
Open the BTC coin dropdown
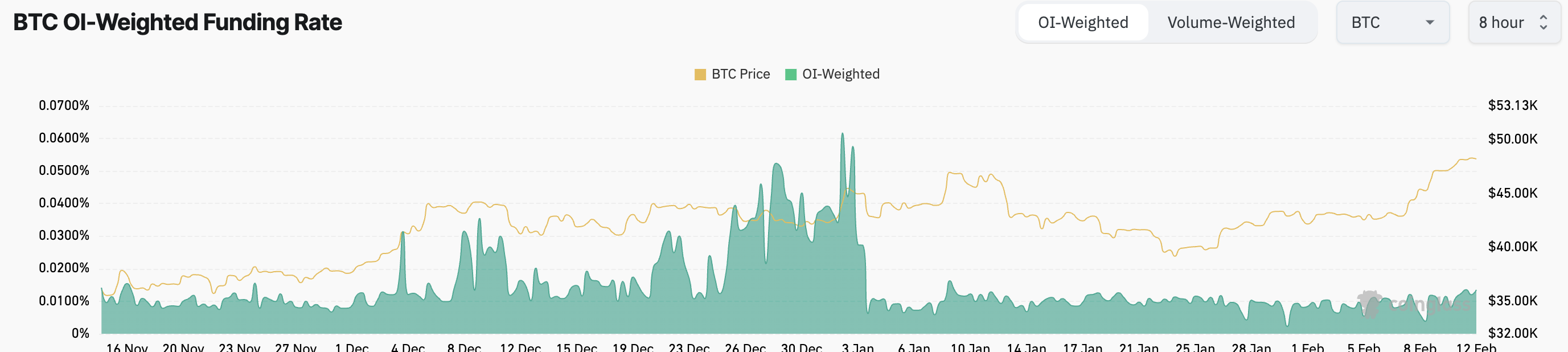[x=1392, y=23]
